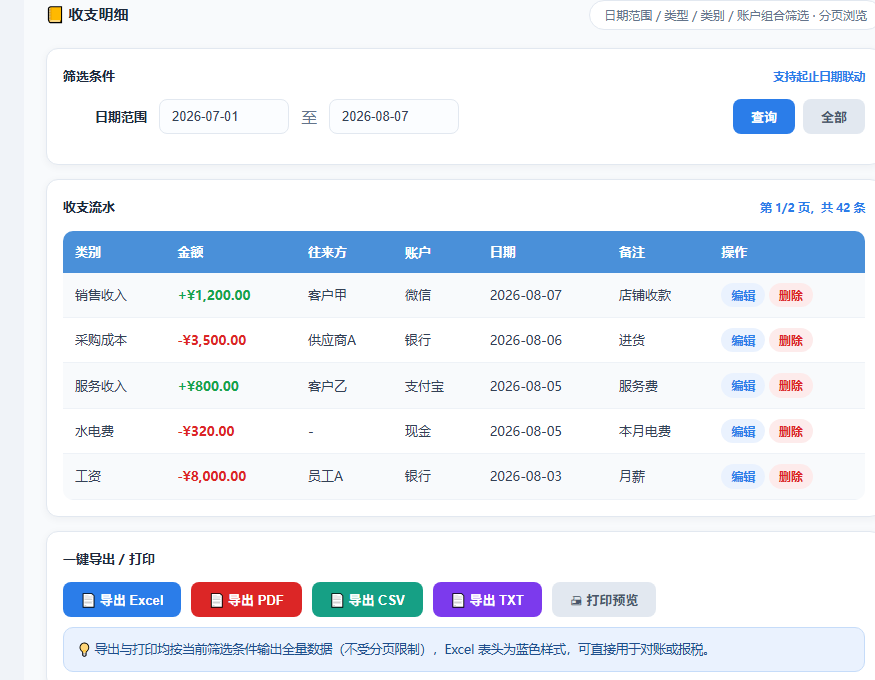
Task: Select the amount -¥8,000.00
Action: tap(212, 476)
